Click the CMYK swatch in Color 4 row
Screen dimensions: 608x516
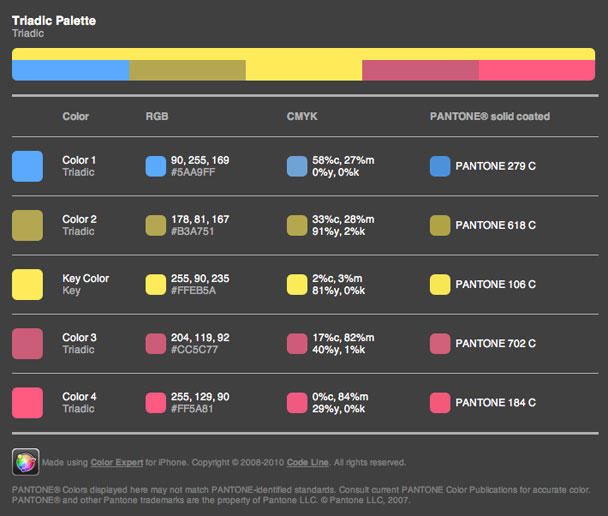[x=297, y=402]
